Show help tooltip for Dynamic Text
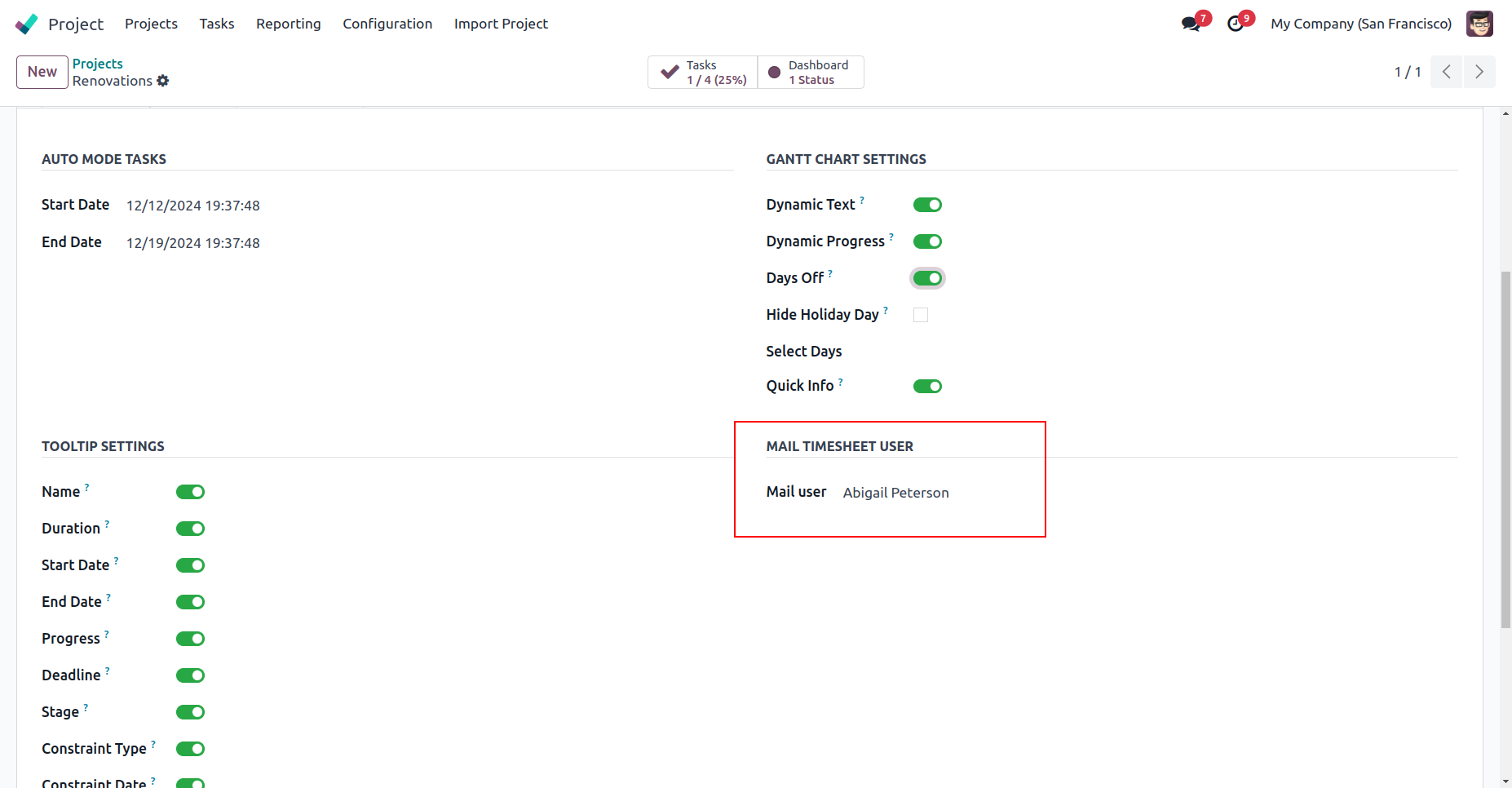The height and width of the screenshot is (788, 1512). tap(862, 200)
